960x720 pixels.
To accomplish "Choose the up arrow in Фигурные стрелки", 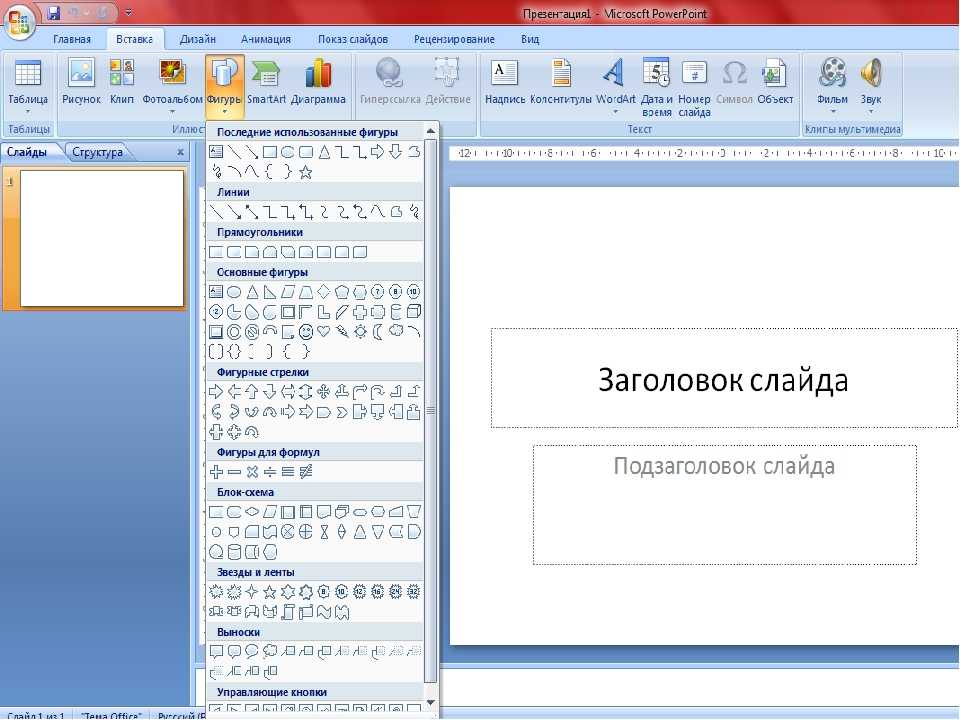I will (252, 392).
